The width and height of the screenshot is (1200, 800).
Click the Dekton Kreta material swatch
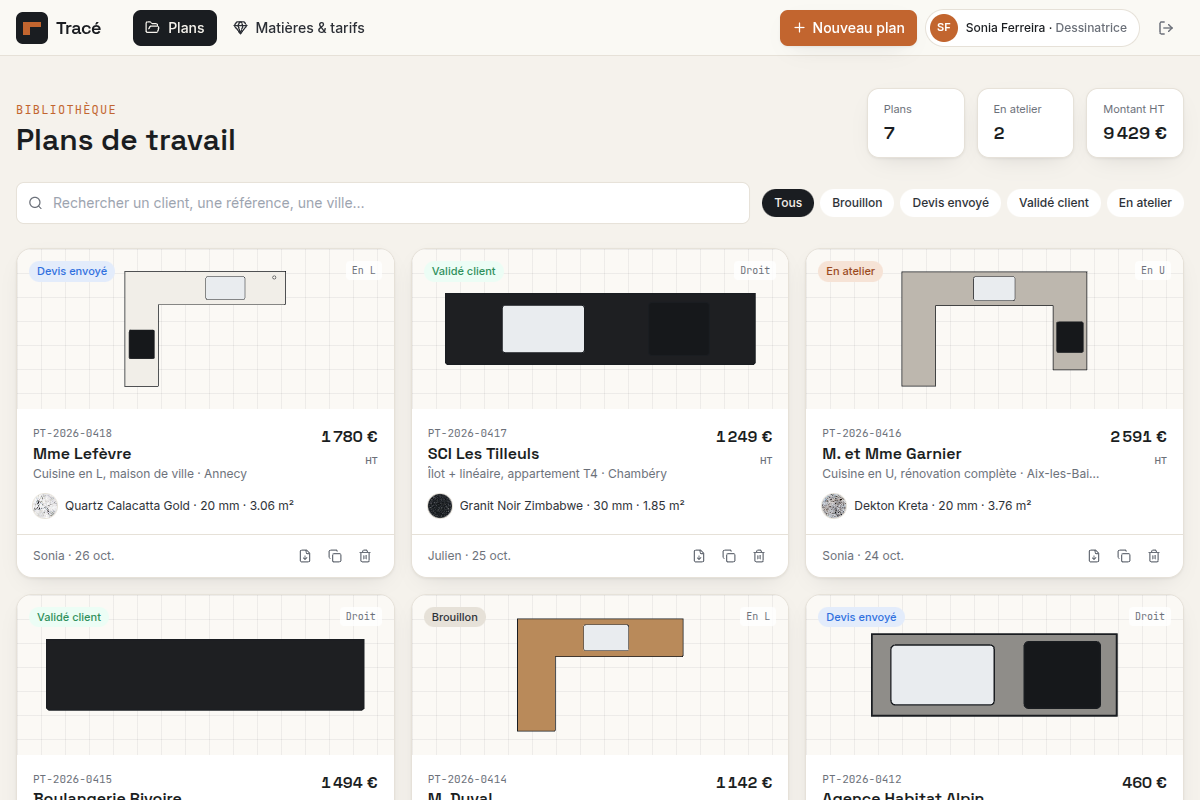click(834, 506)
